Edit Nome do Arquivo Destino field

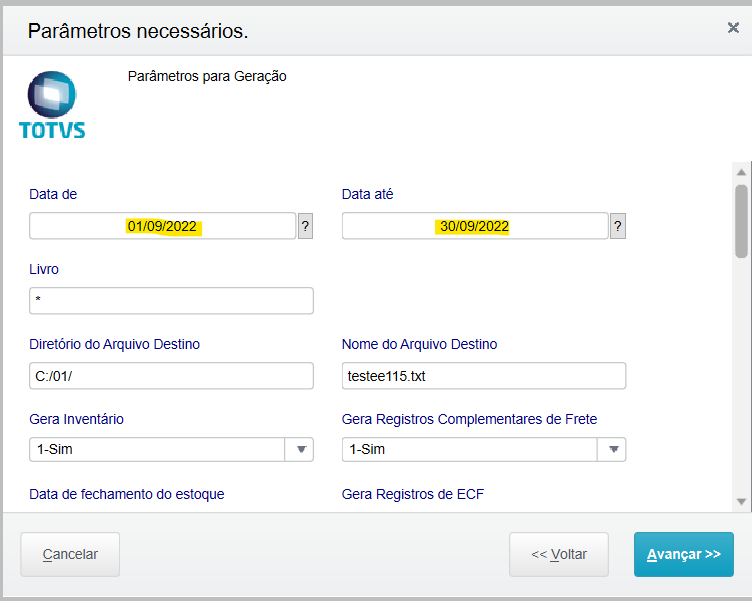coord(483,376)
